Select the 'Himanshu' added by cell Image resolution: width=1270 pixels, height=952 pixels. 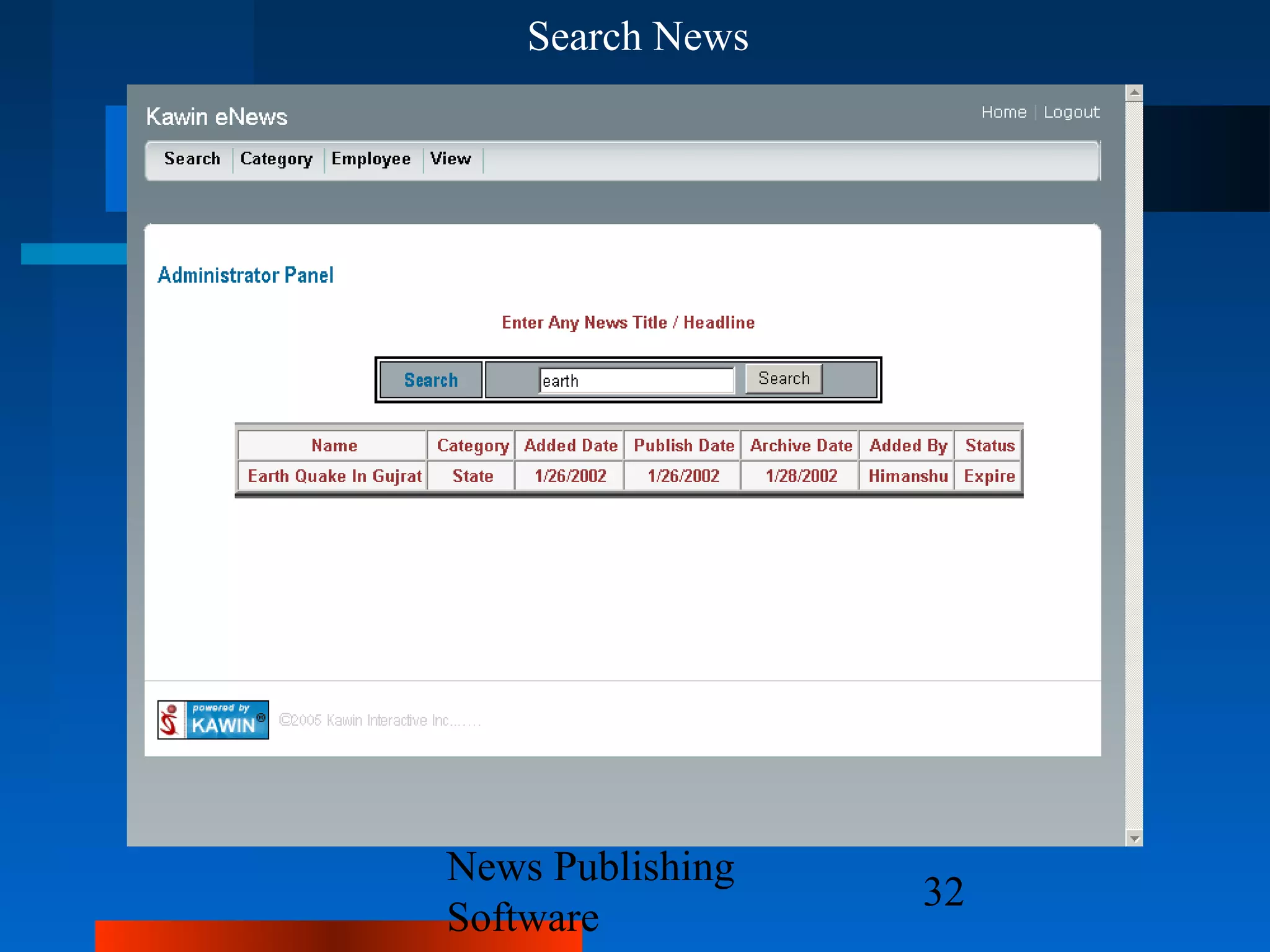click(907, 476)
